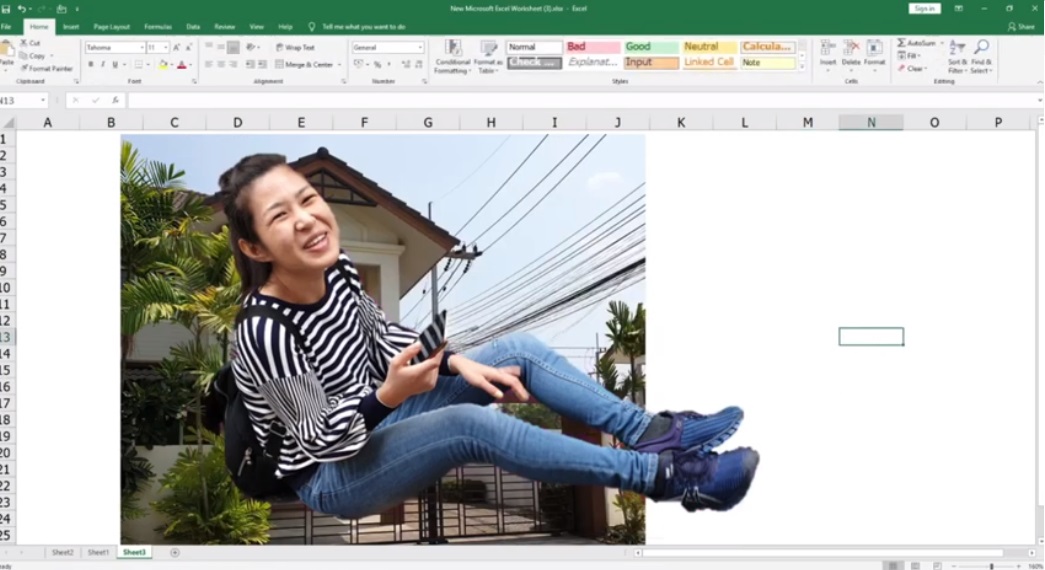Viewport: 1045px width, 570px height.
Task: Apply the Good cell style swatch
Action: pyautogui.click(x=651, y=47)
